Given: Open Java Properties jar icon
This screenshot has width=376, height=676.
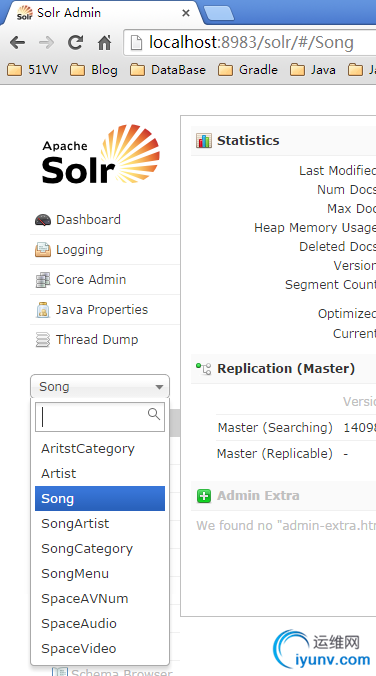Looking at the screenshot, I should coord(43,310).
